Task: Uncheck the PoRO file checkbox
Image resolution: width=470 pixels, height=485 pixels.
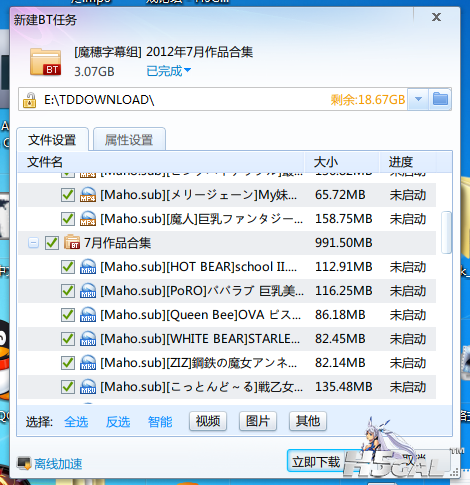Action: tap(68, 291)
